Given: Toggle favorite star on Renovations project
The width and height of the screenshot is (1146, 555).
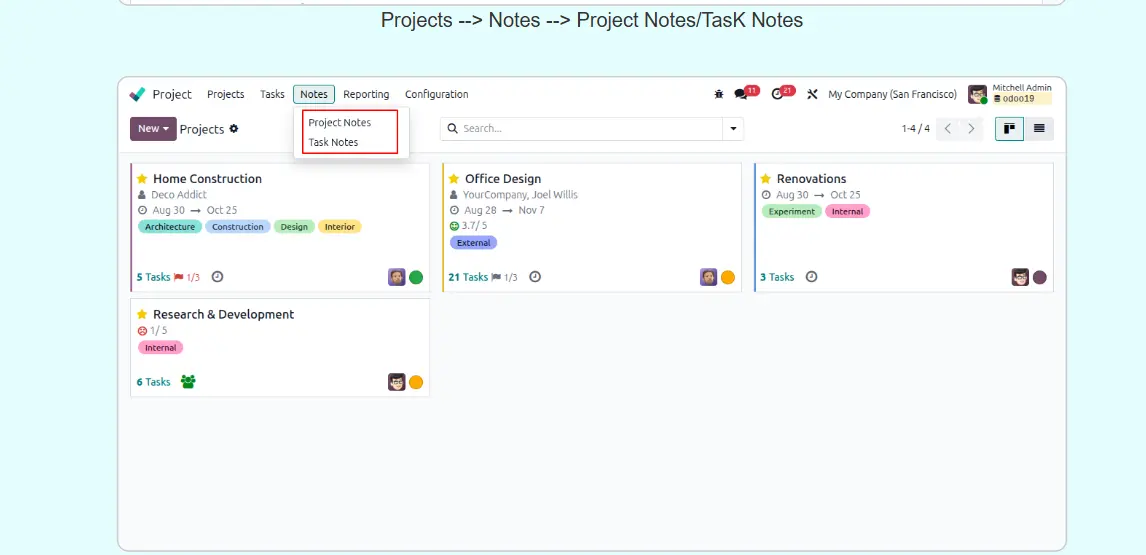Looking at the screenshot, I should pos(766,179).
